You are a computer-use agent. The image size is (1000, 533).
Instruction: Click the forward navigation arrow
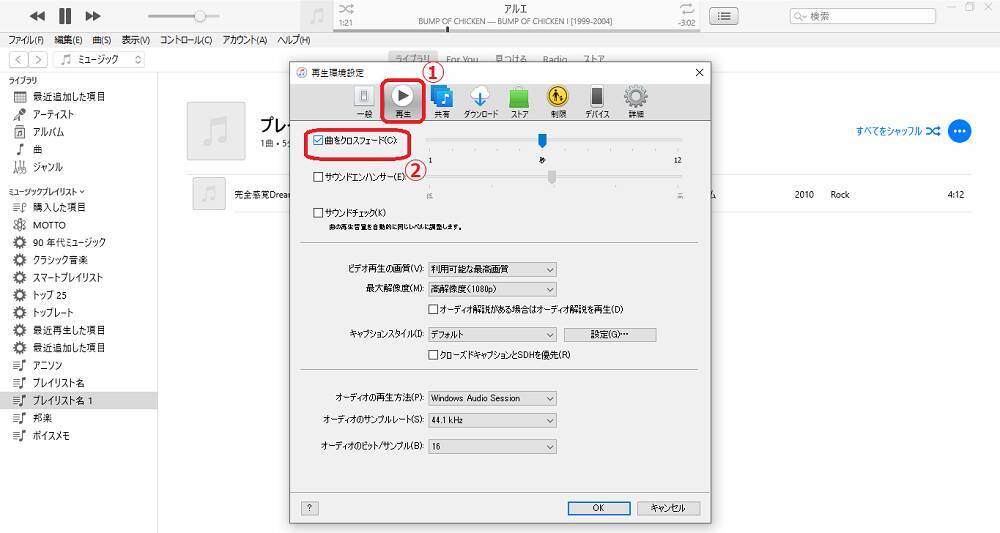[38, 59]
